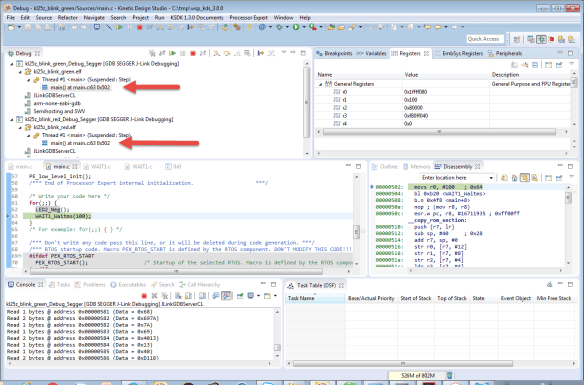Remove all terminated launches in Debug view
This screenshot has height=385, width=584.
[x=152, y=54]
